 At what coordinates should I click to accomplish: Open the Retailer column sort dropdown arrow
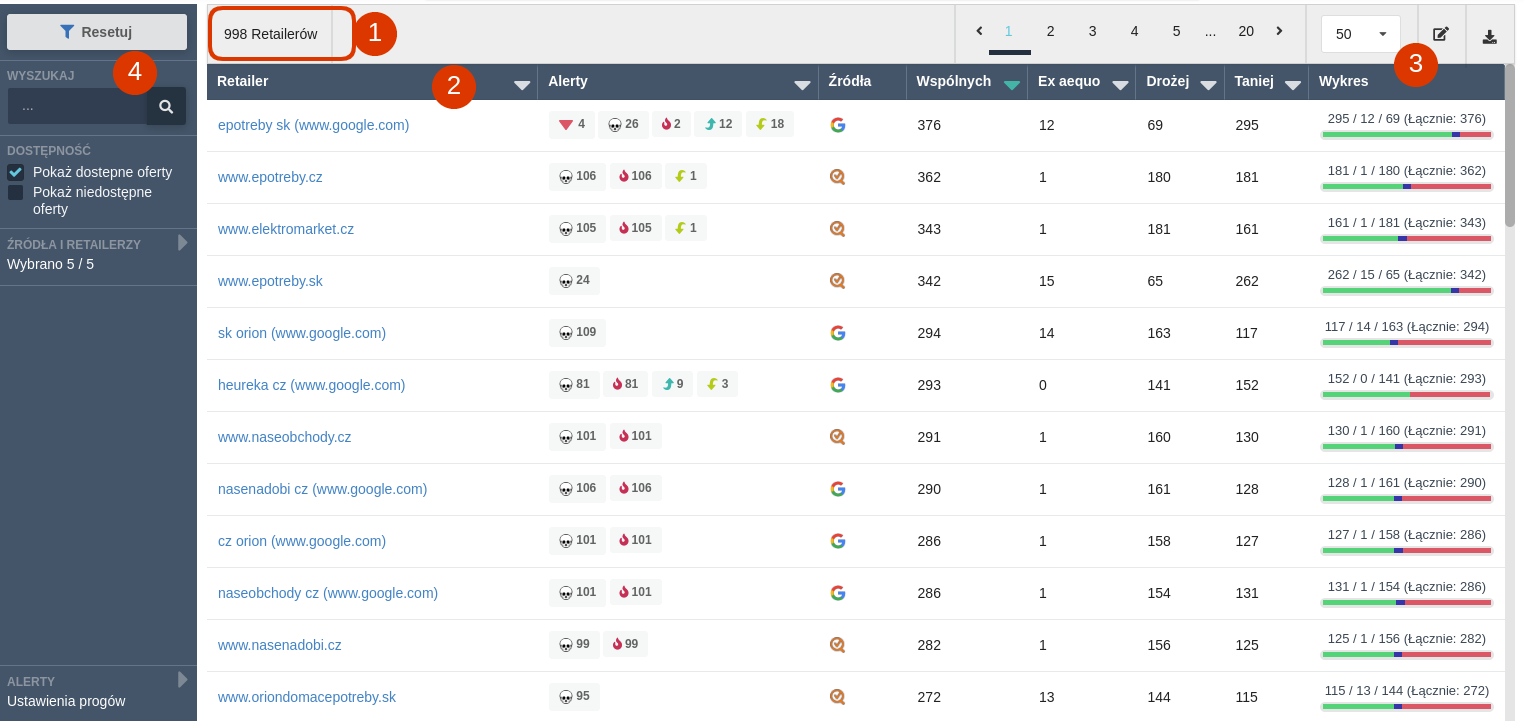coord(522,85)
